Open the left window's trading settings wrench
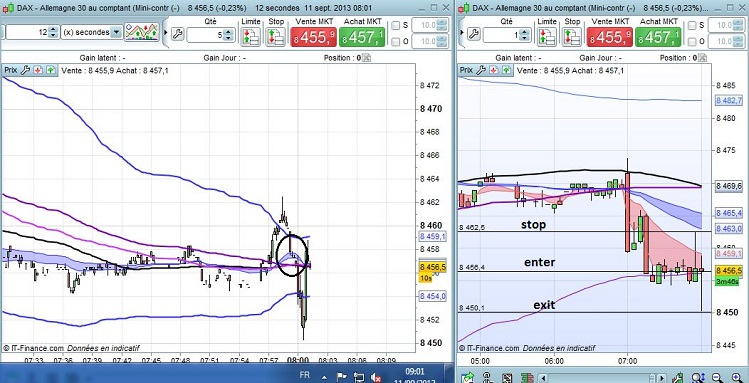The height and width of the screenshot is (383, 749). coord(177,34)
